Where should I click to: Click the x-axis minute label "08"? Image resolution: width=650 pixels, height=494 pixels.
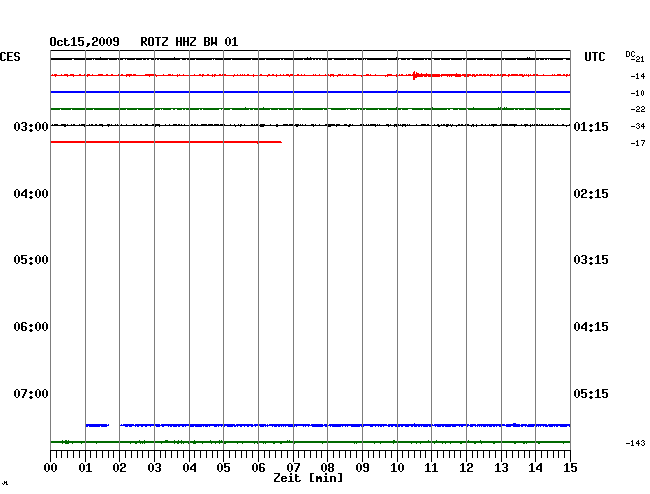[327, 468]
